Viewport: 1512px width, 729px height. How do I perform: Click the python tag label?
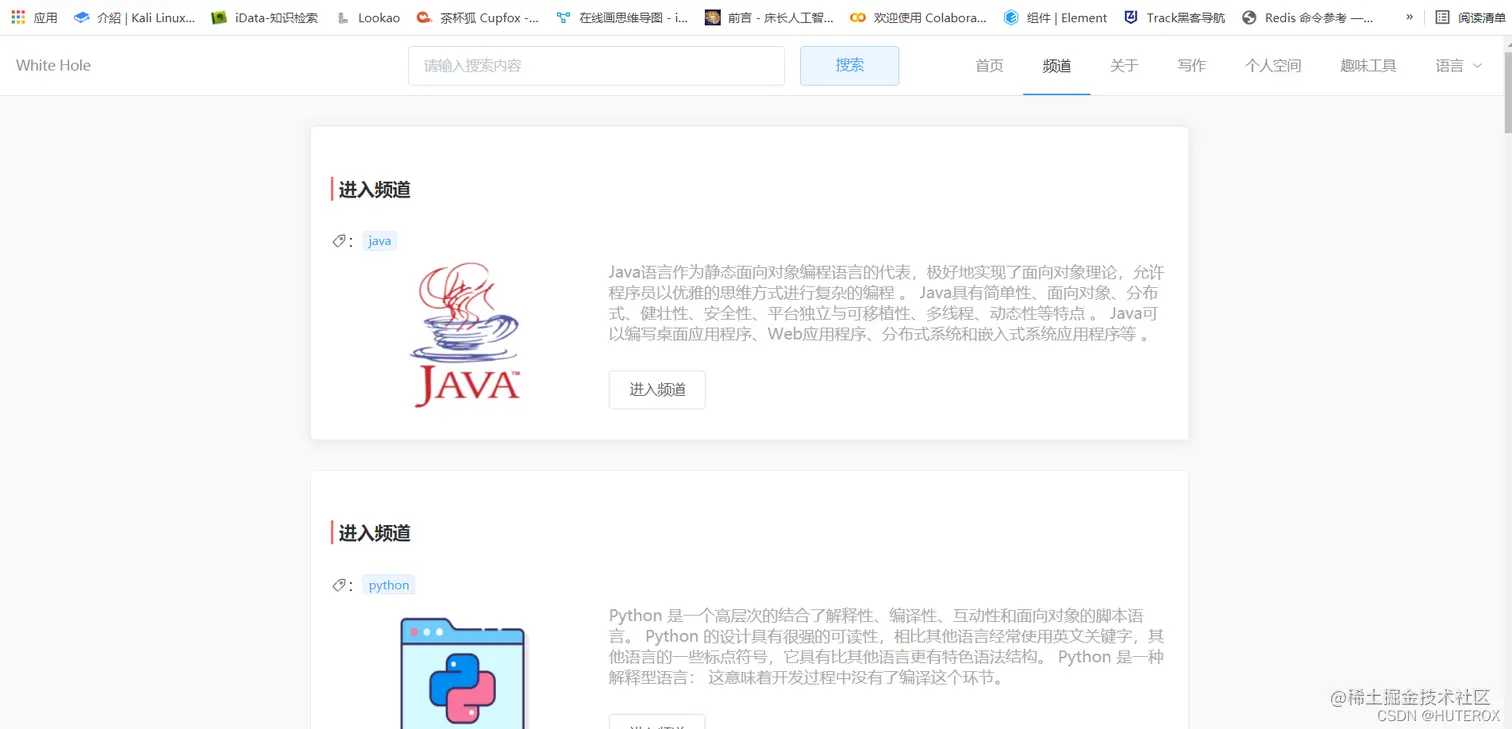pos(388,585)
